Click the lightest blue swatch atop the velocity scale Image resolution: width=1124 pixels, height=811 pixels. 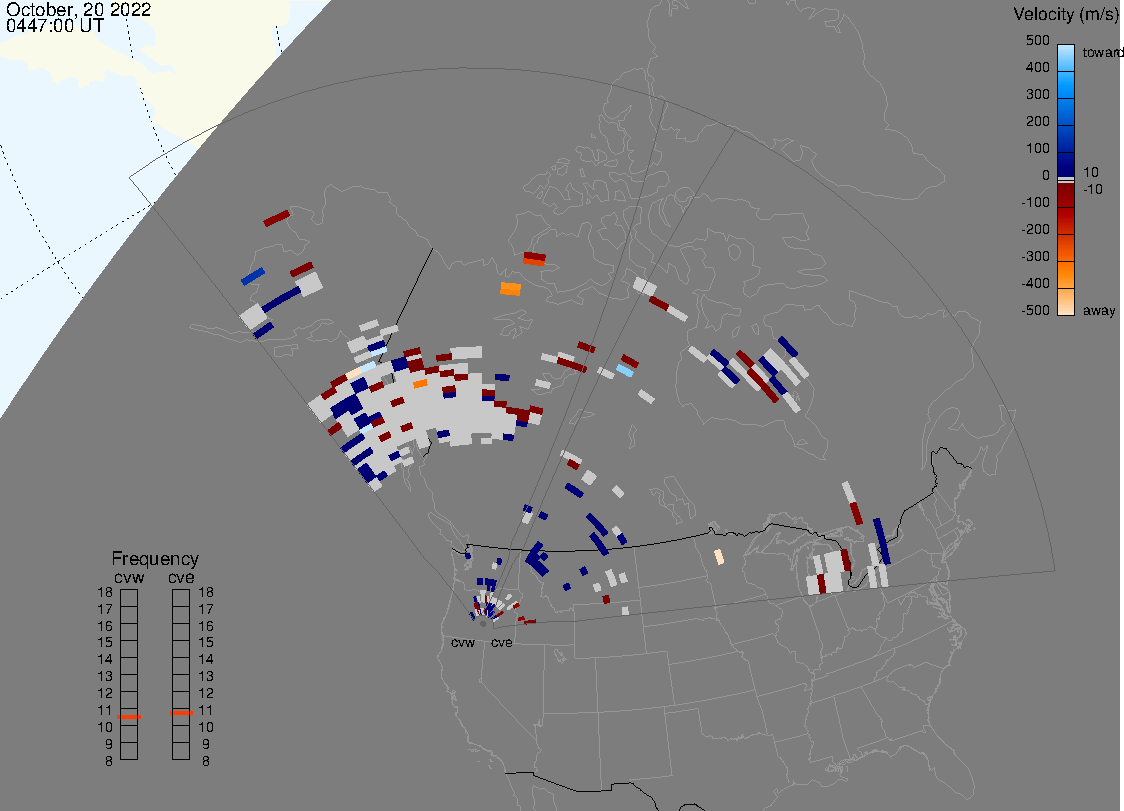[1066, 52]
